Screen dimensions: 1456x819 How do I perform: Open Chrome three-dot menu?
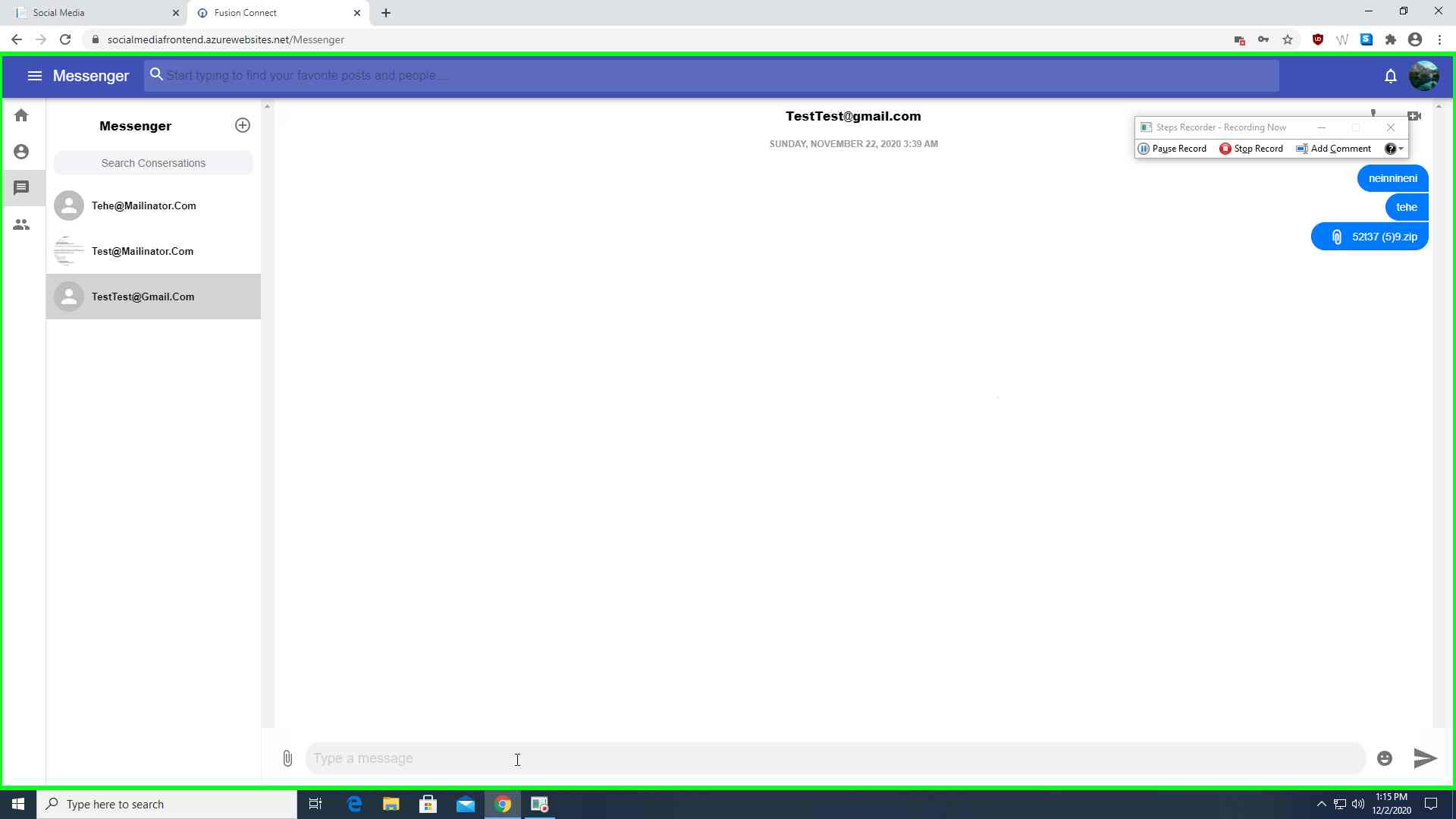tap(1439, 39)
